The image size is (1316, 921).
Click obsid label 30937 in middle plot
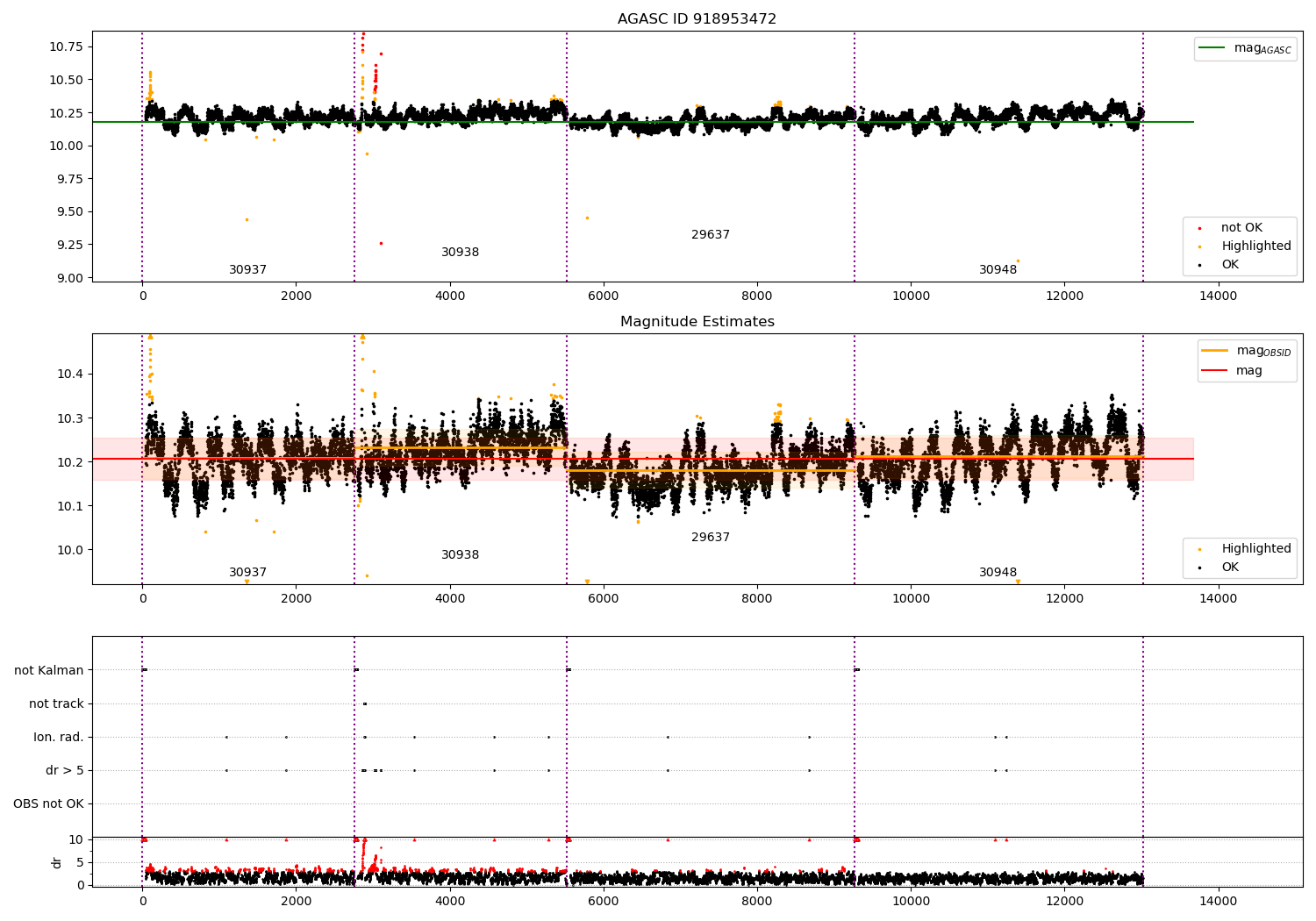coord(247,573)
